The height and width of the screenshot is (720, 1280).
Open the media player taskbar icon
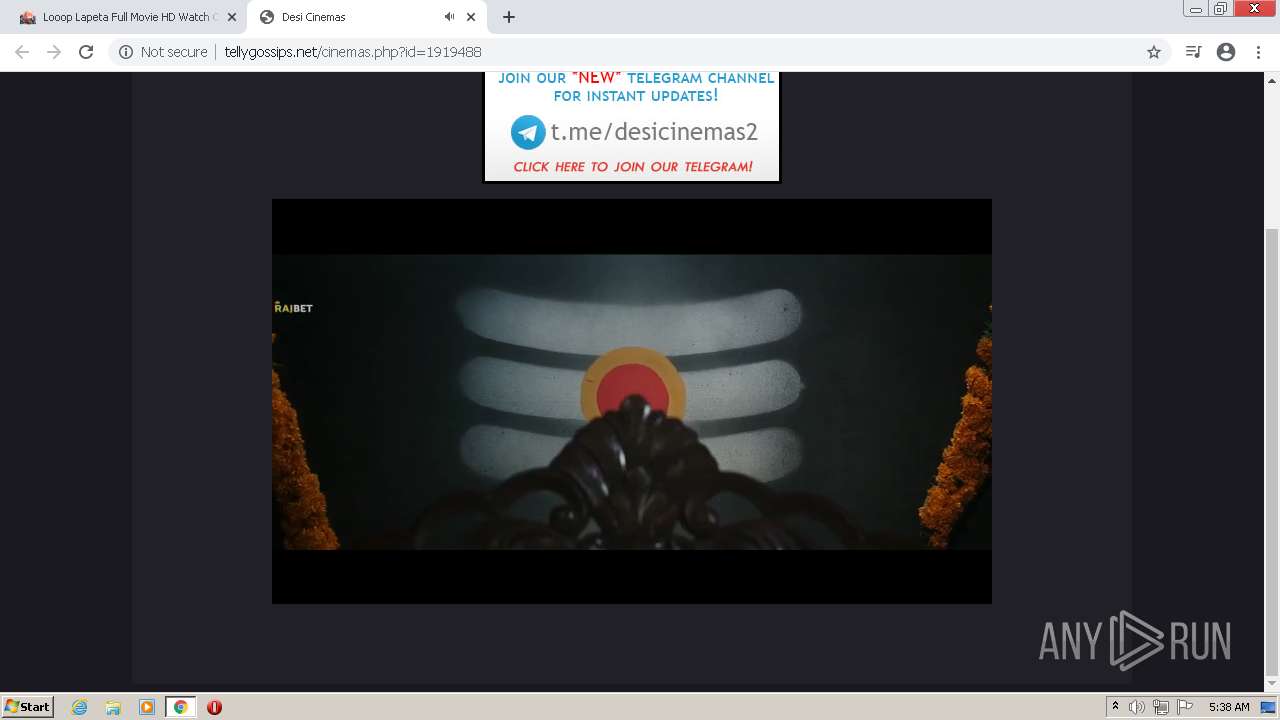tap(147, 707)
